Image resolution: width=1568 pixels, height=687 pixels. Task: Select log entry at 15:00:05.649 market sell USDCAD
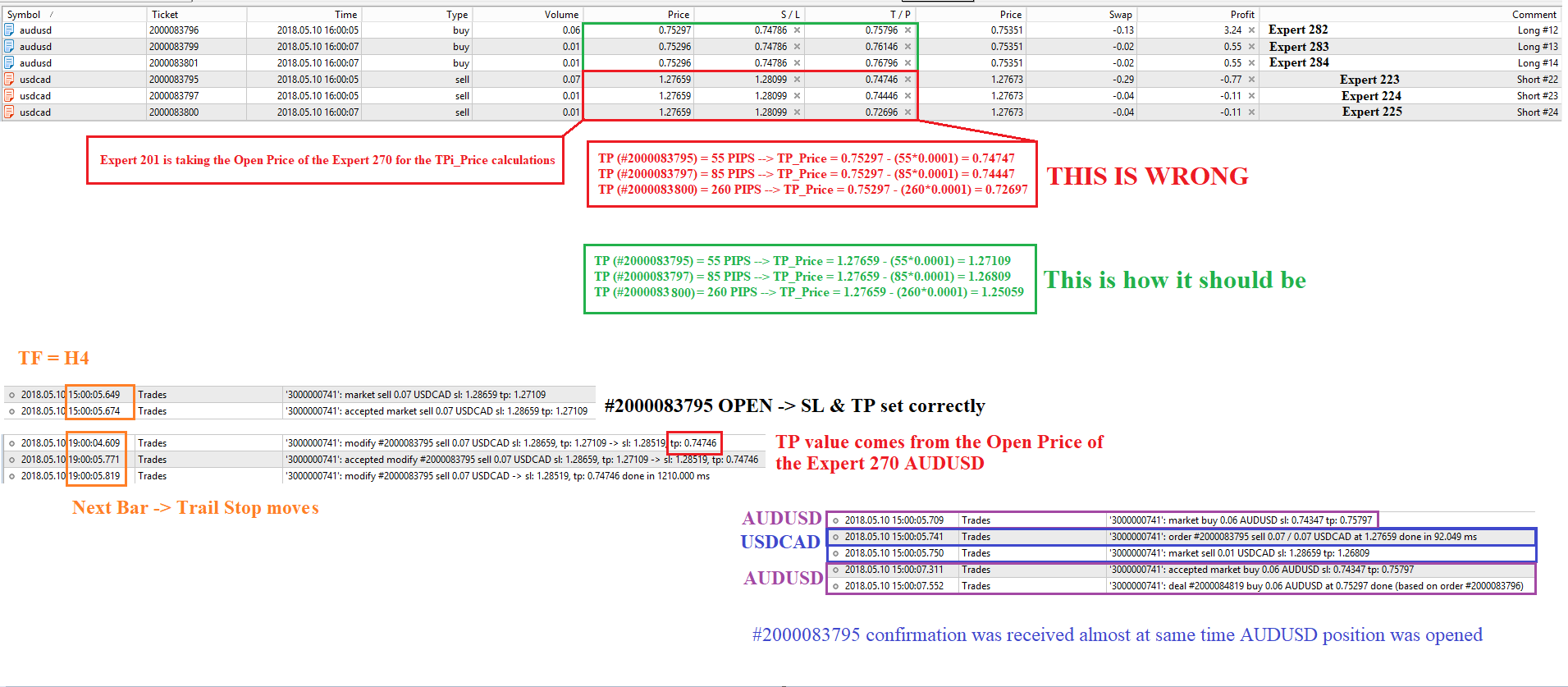[x=299, y=395]
